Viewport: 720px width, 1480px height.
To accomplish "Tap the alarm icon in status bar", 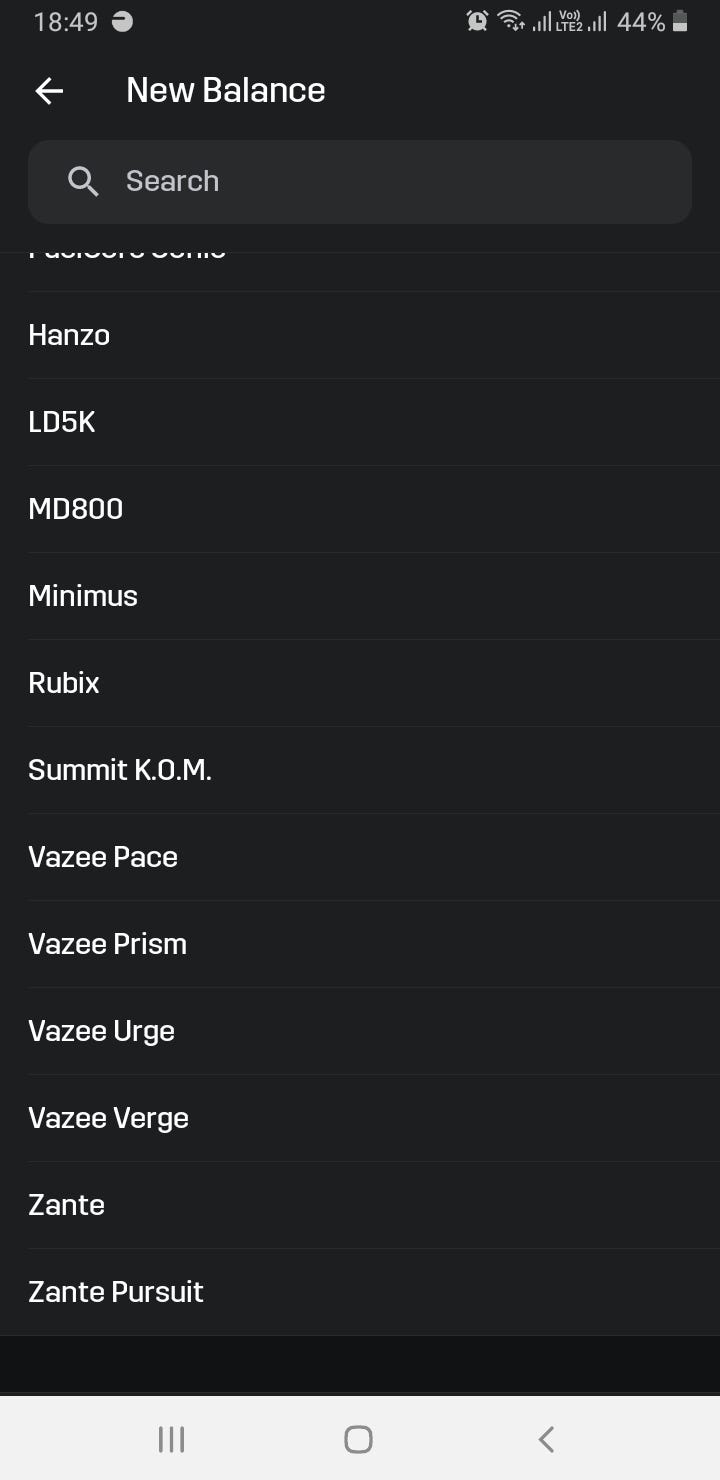I will tap(477, 21).
